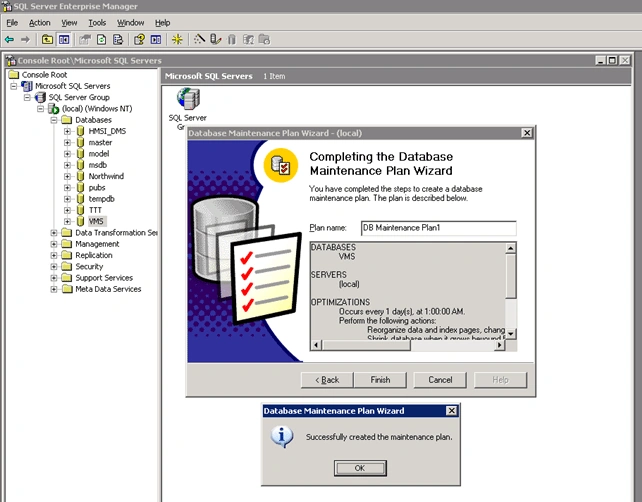
Task: Click the Finish button in the wizard
Action: tap(380, 380)
